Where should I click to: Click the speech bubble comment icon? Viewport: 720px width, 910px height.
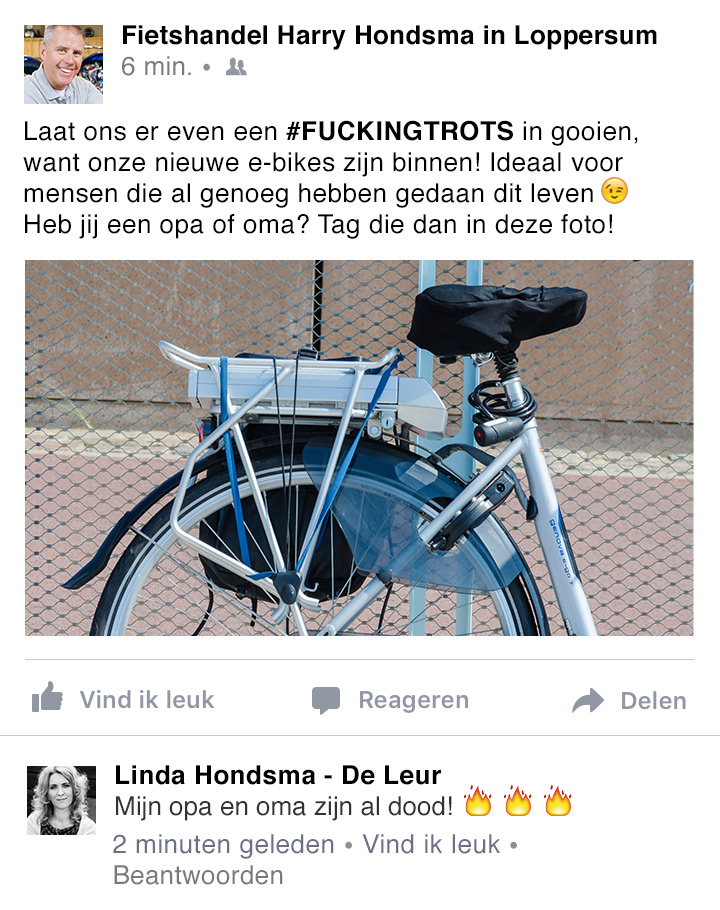coord(326,700)
